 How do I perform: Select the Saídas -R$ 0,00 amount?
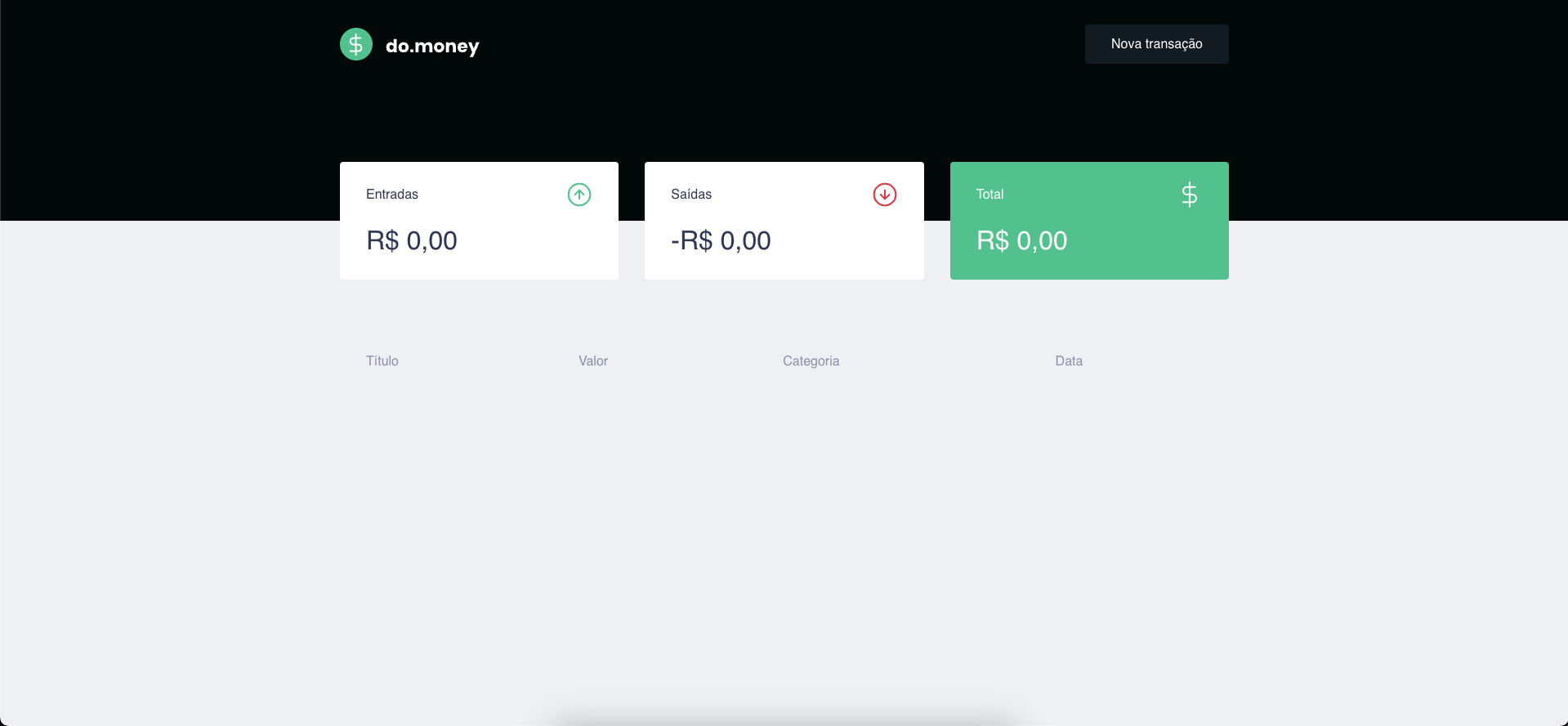(721, 241)
